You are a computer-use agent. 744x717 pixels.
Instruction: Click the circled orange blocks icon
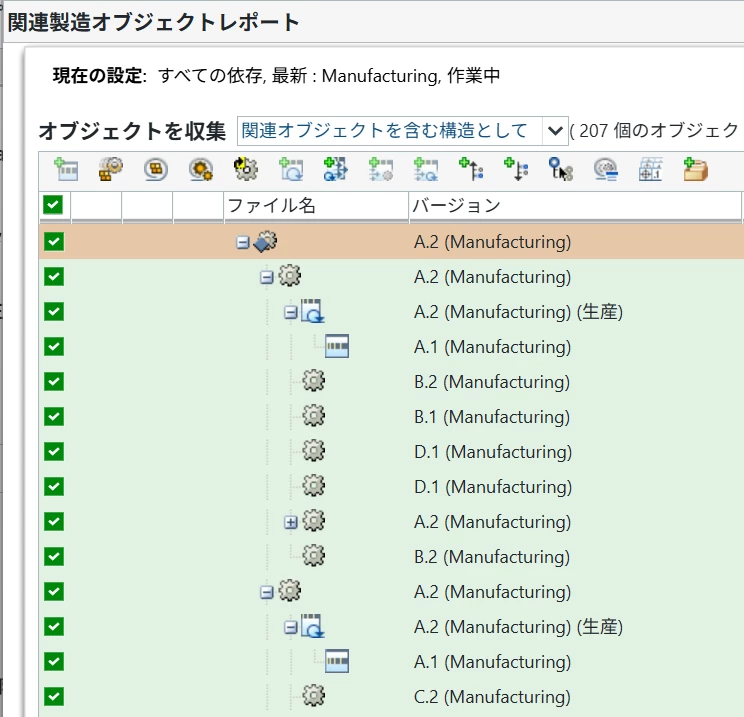point(156,169)
